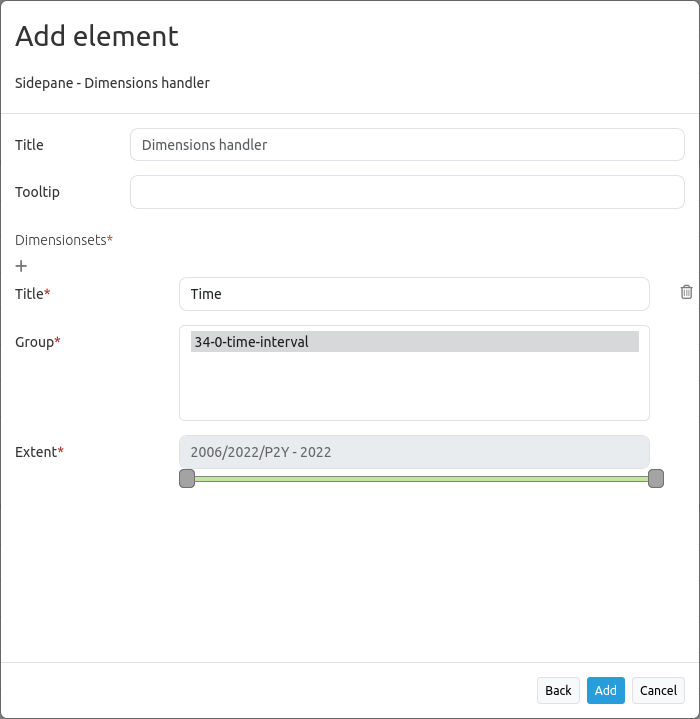Click the plus icon to add dimensionset
Screen dimensions: 700x719
tap(21, 266)
